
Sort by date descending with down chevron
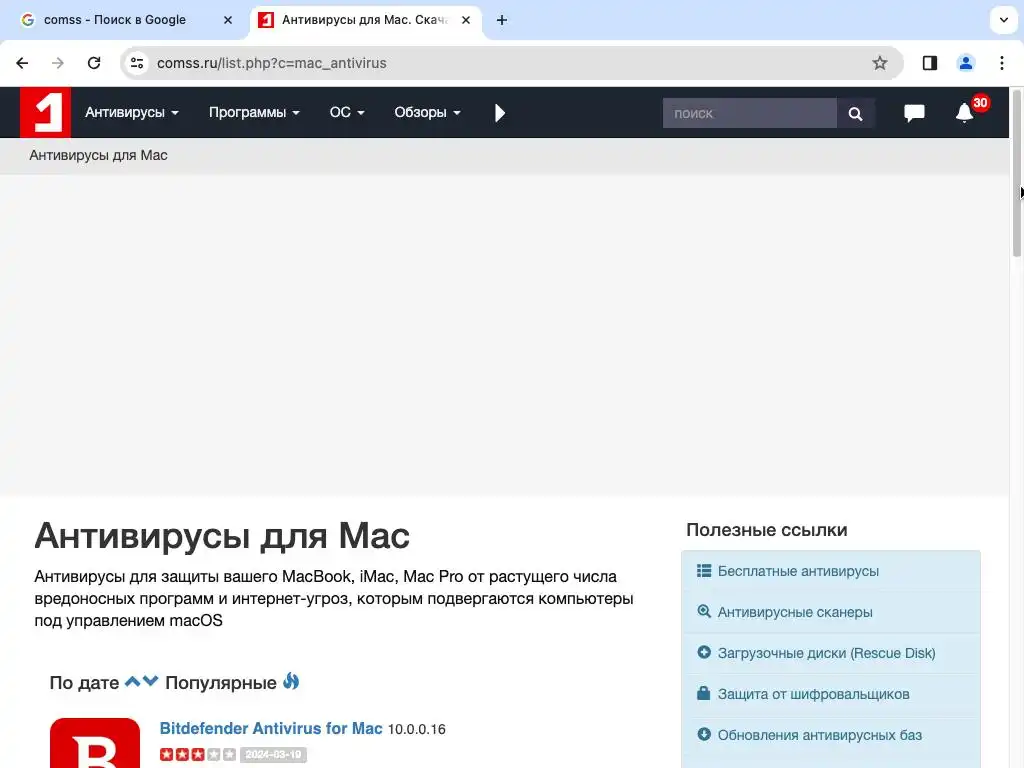coord(151,681)
